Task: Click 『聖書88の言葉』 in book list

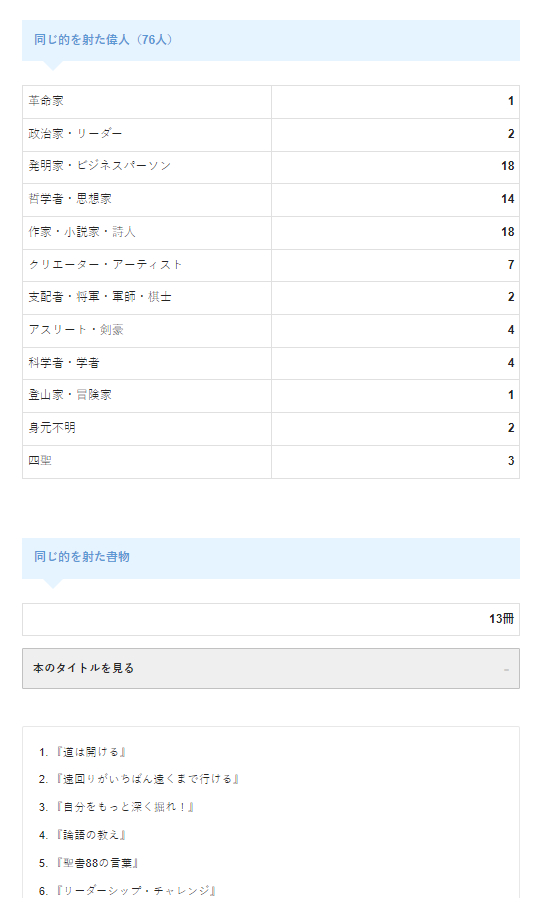Action: pos(97,863)
